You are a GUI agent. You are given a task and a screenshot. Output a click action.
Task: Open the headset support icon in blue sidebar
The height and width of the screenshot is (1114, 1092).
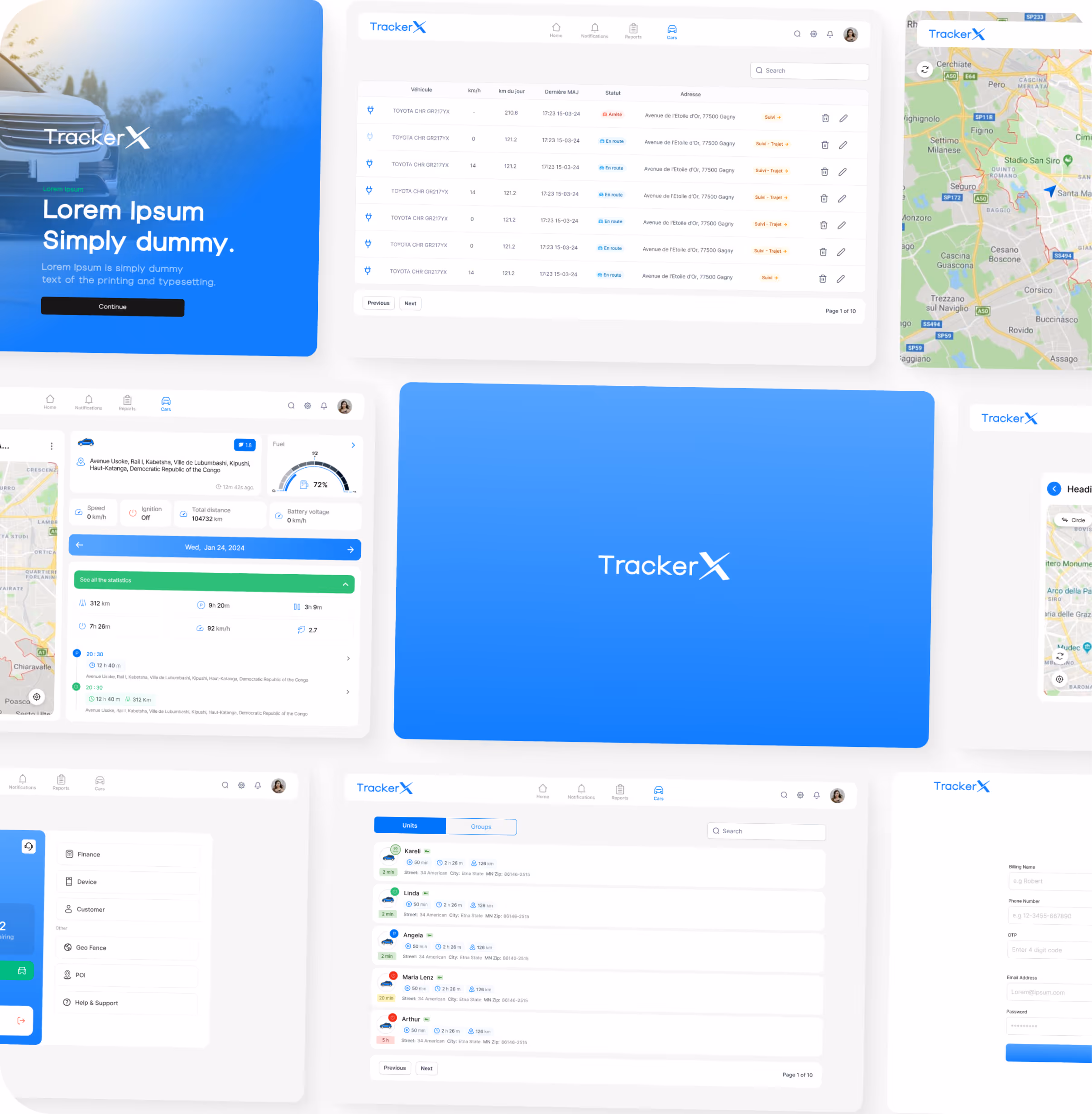click(29, 846)
